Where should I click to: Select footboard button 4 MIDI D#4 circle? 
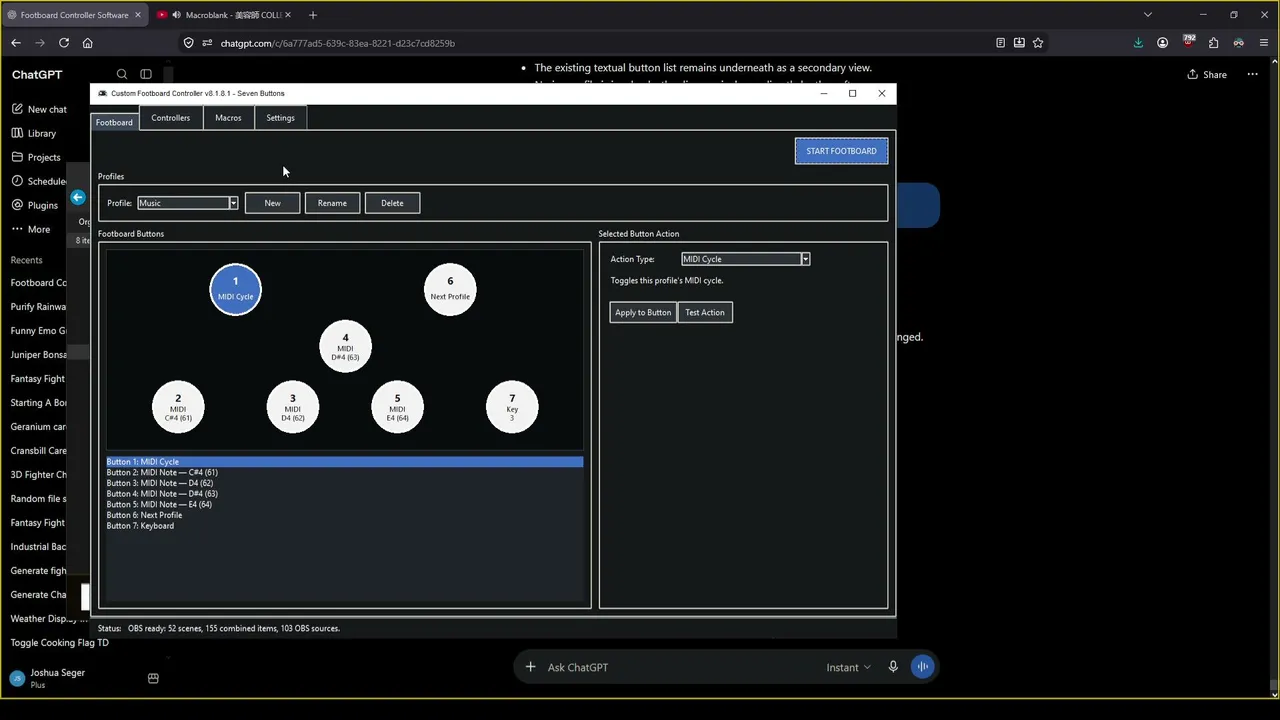click(345, 346)
